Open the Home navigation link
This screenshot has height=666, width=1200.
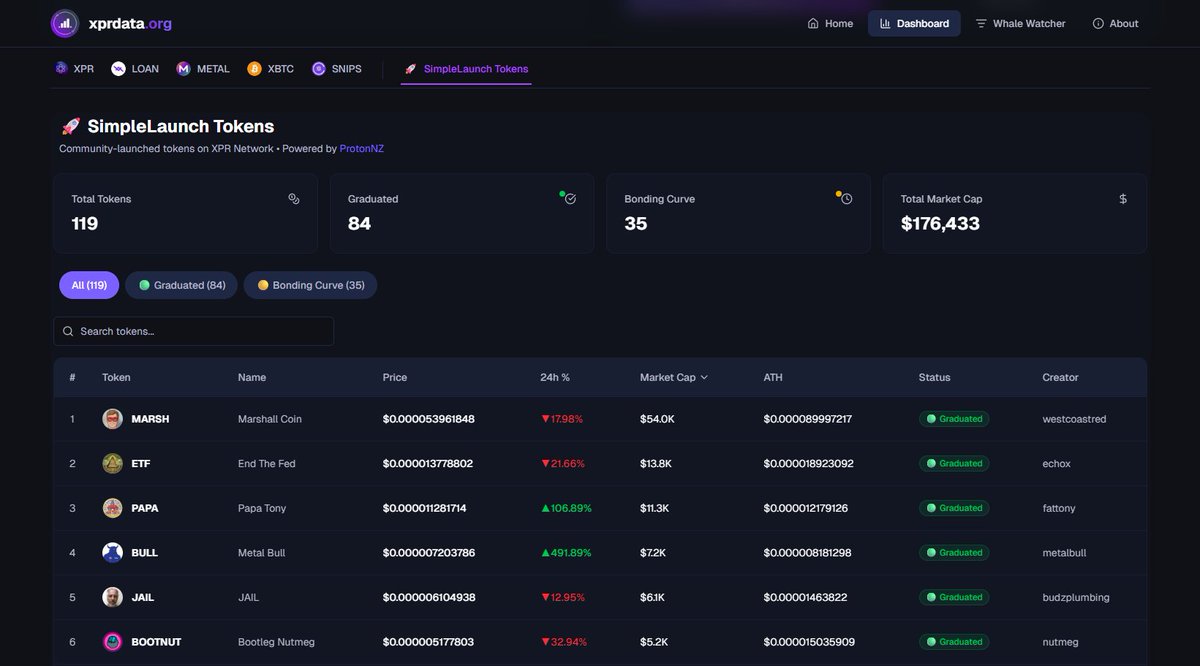pos(830,23)
